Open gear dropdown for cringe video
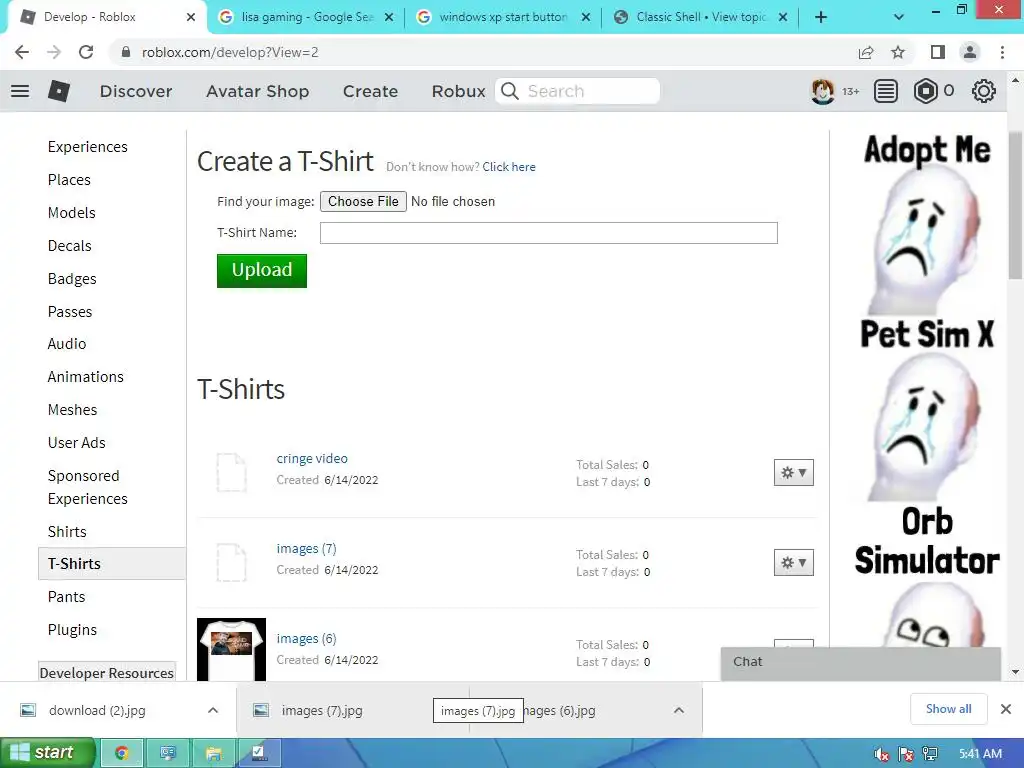Screen dimensions: 1024x768 click(793, 473)
